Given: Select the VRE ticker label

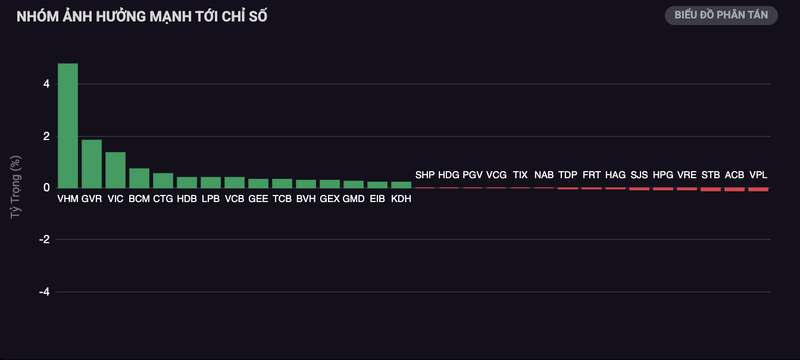Looking at the screenshot, I should (687, 175).
